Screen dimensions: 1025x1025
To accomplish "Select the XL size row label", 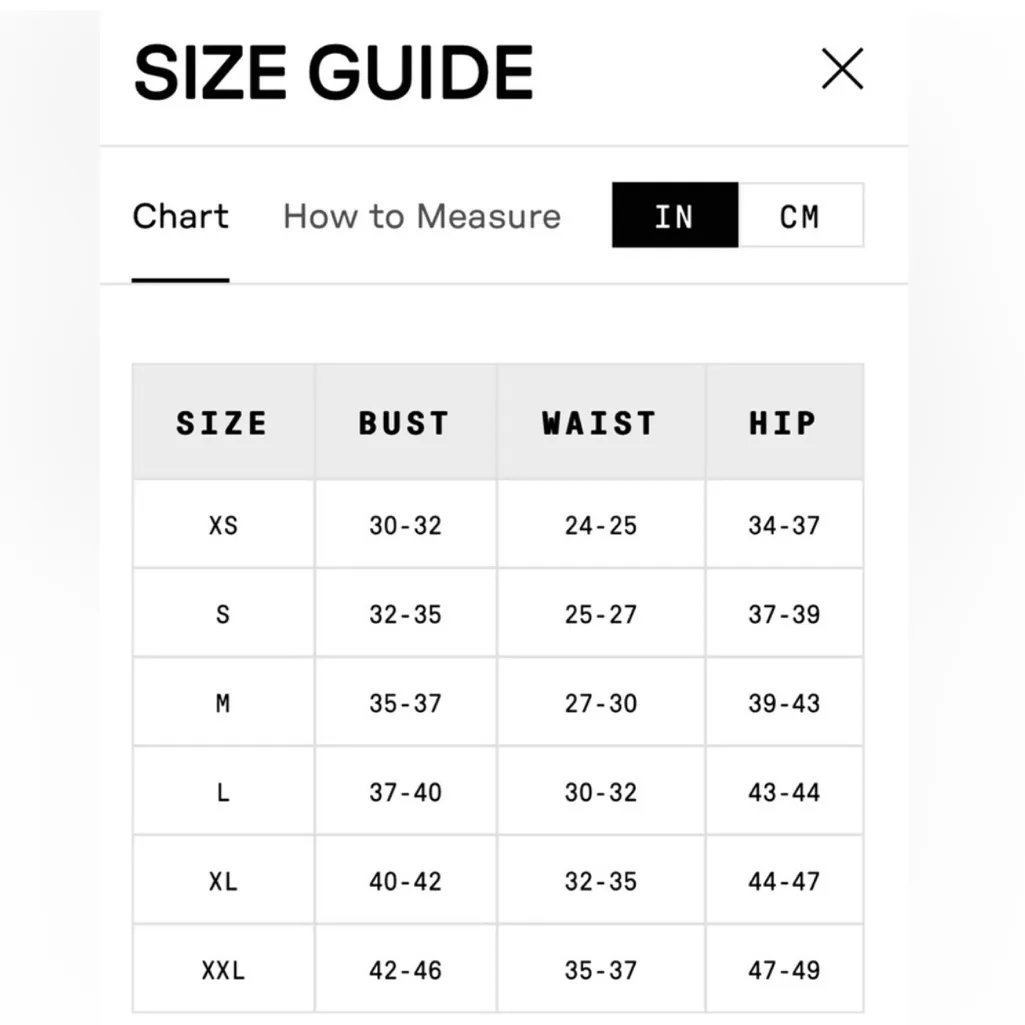I will tap(223, 881).
